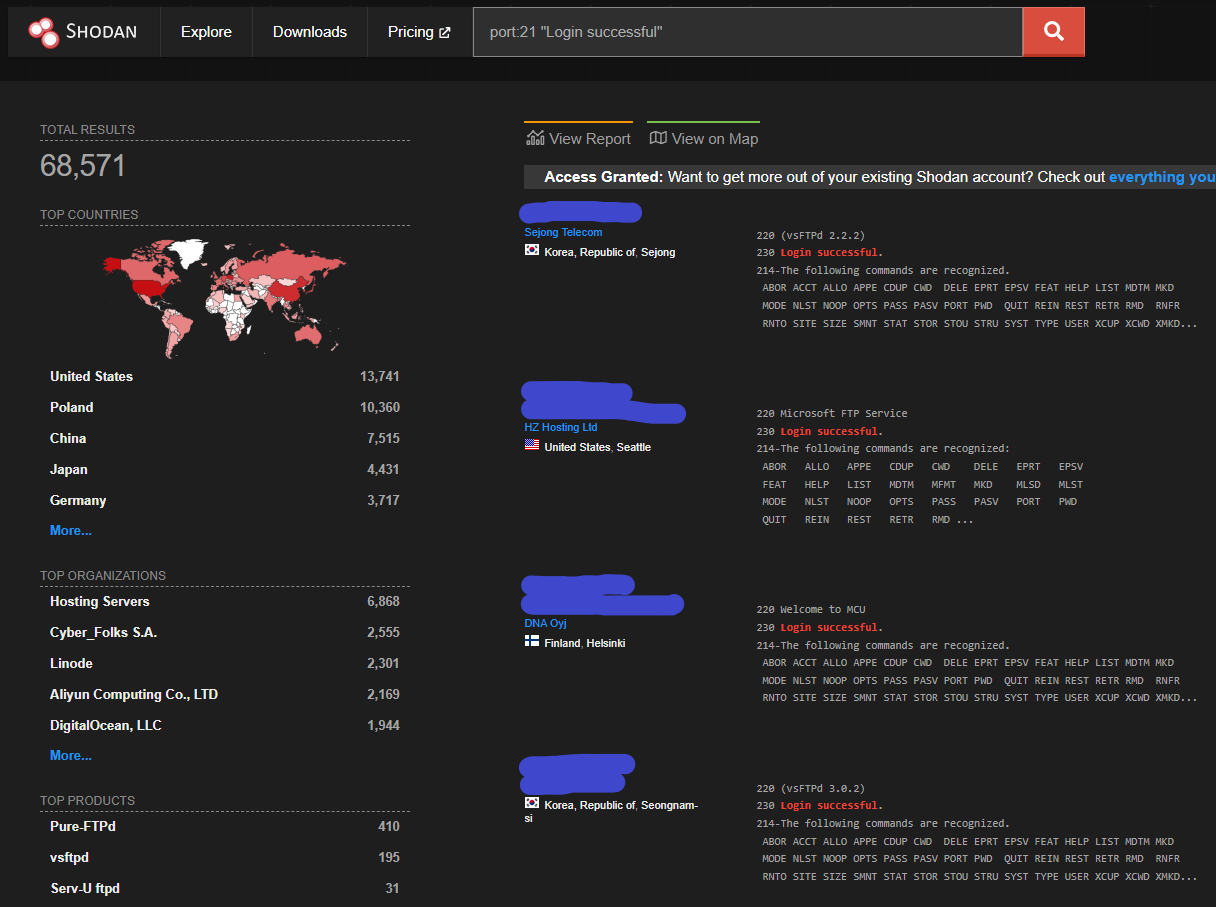
Task: Click the chart icon next to View Report
Action: click(x=534, y=138)
